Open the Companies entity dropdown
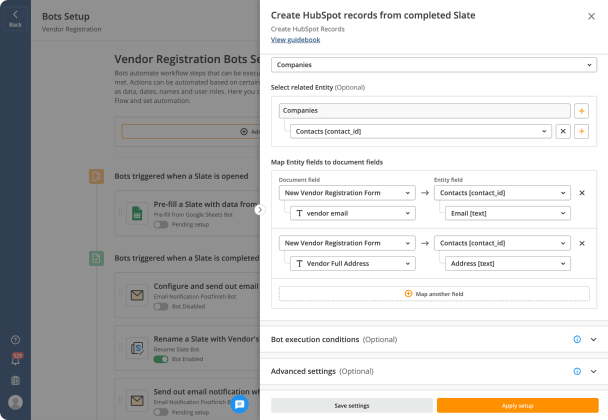608x420 pixels. [x=434, y=65]
